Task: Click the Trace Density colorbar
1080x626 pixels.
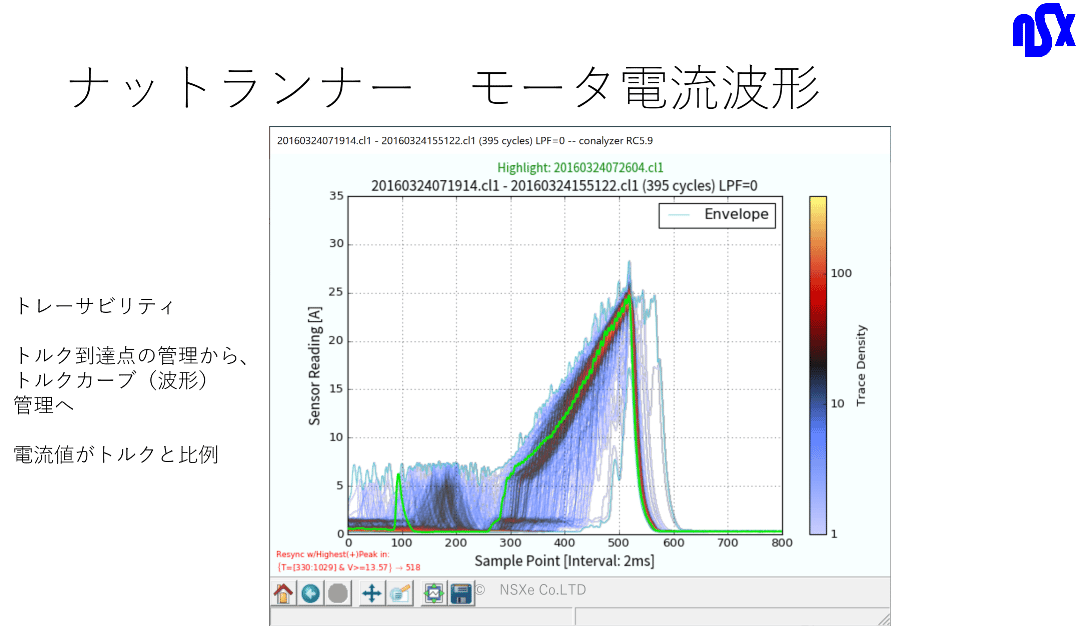Action: pyautogui.click(x=818, y=365)
